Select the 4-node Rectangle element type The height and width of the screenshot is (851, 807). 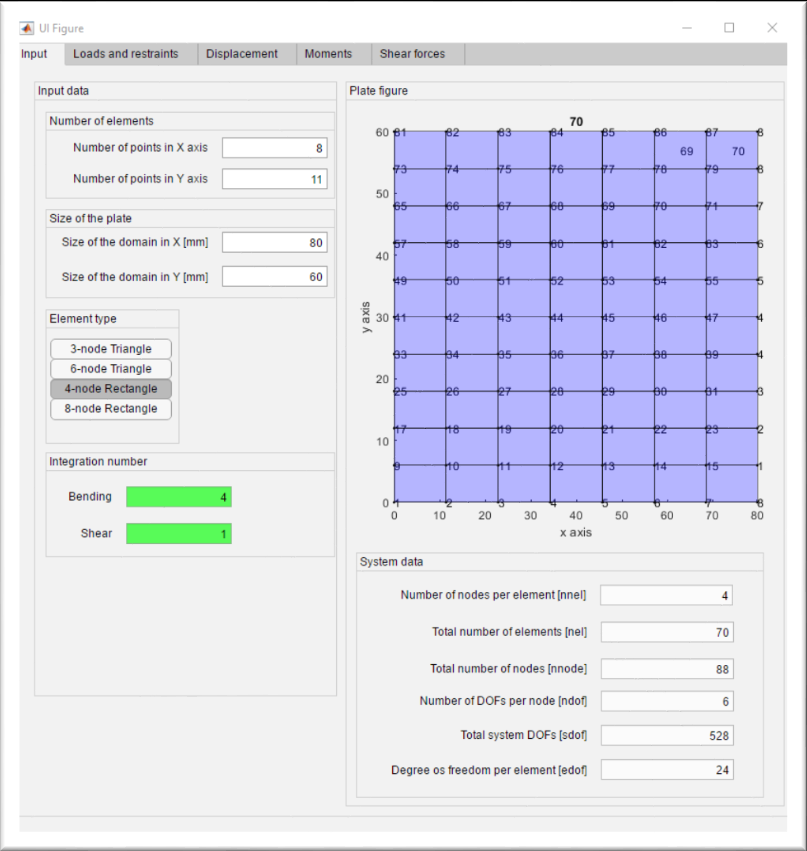point(110,388)
